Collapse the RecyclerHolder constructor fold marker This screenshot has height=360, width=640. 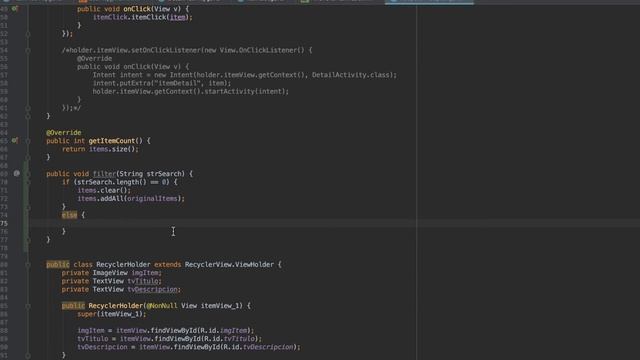pos(28,306)
